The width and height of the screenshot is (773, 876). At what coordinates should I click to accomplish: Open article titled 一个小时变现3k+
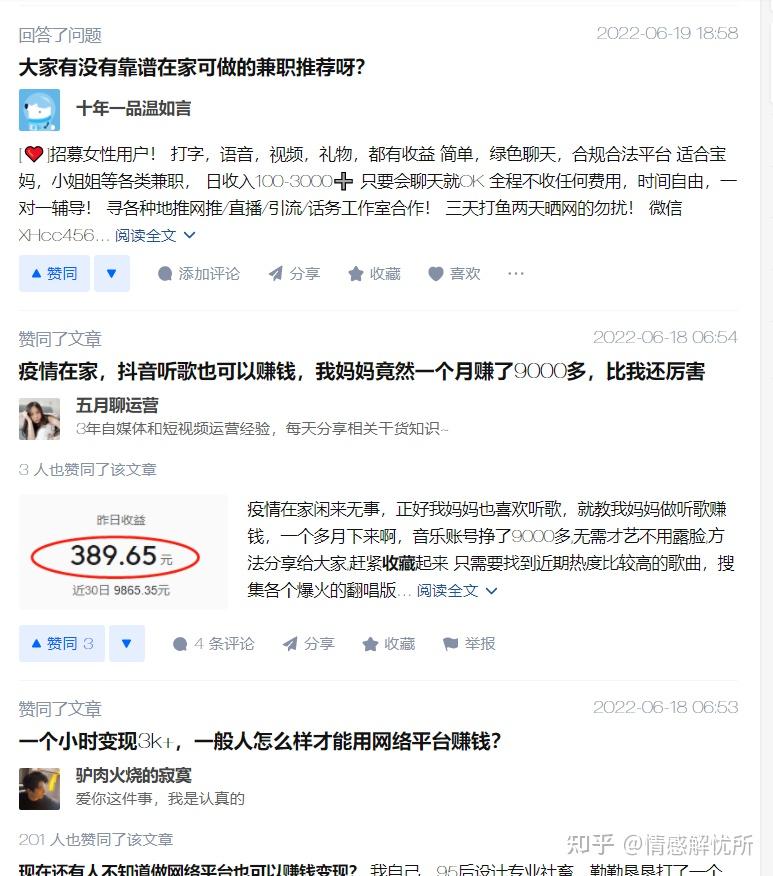[x=260, y=741]
